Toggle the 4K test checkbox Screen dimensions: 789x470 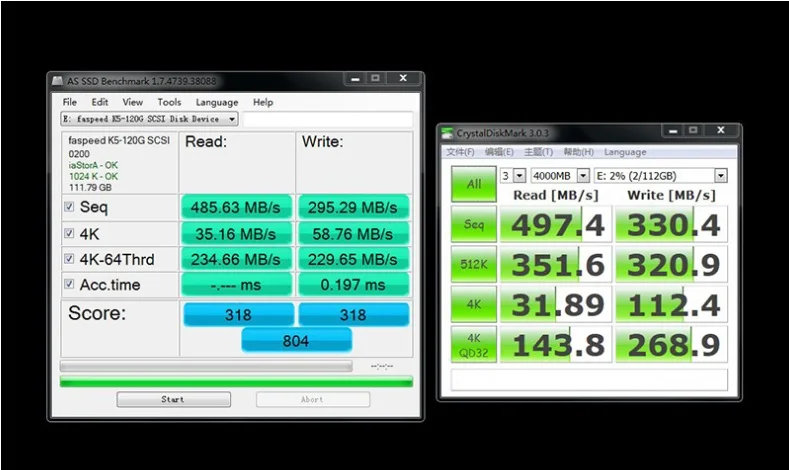pos(69,233)
